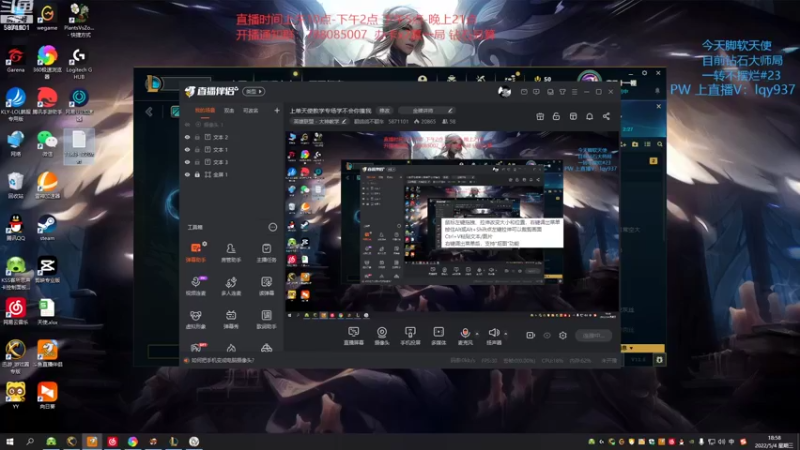
Task: Click the stream status button in bottom bar
Action: [x=593, y=335]
